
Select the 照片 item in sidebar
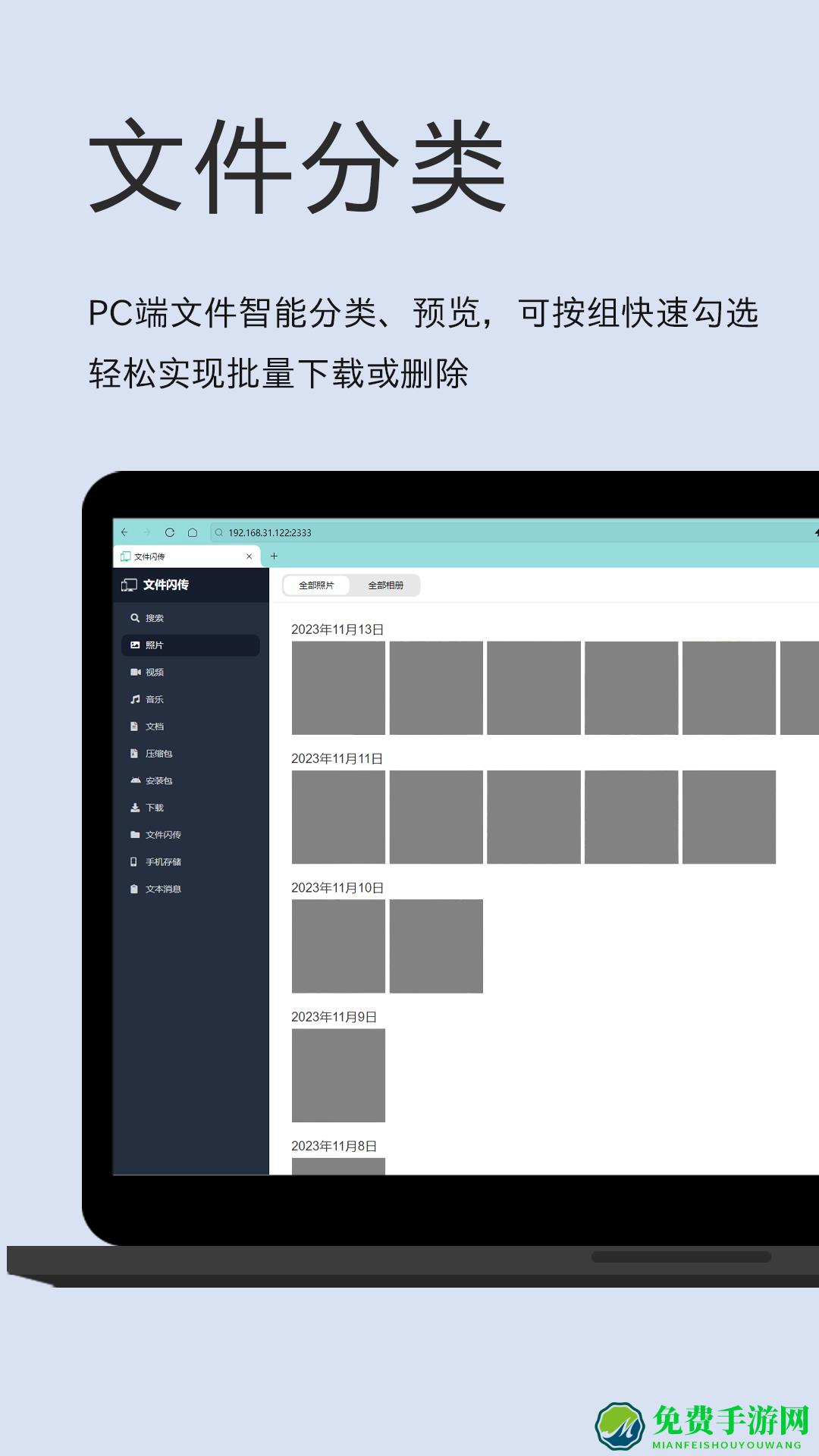point(190,645)
